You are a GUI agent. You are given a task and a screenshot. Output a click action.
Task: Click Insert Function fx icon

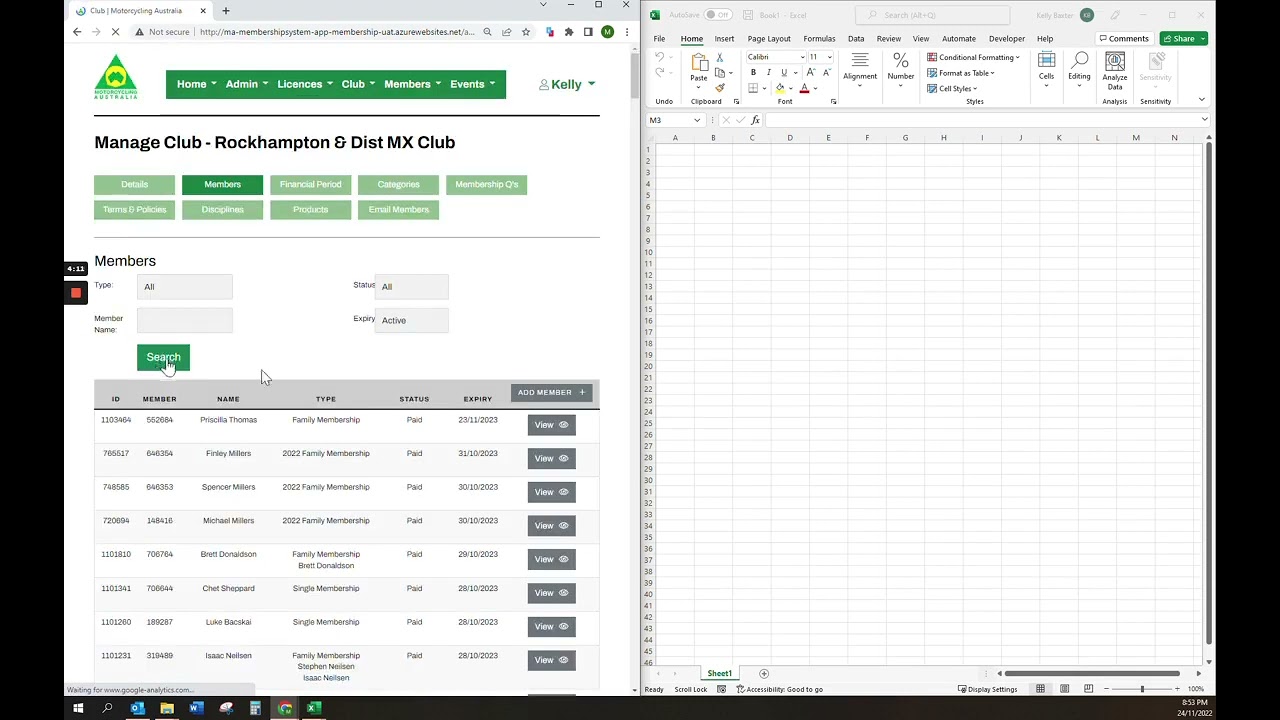coord(756,120)
